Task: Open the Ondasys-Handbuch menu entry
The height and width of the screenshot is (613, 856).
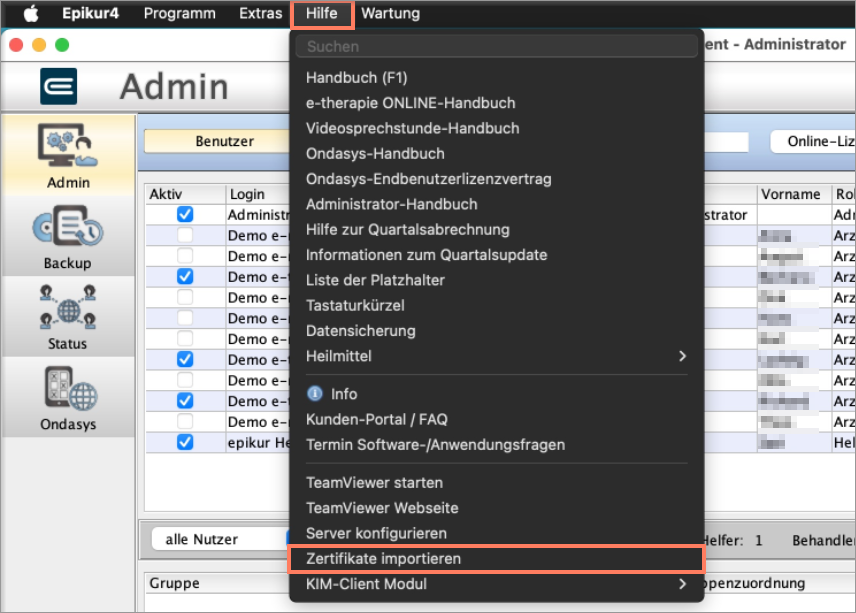Action: pos(497,154)
